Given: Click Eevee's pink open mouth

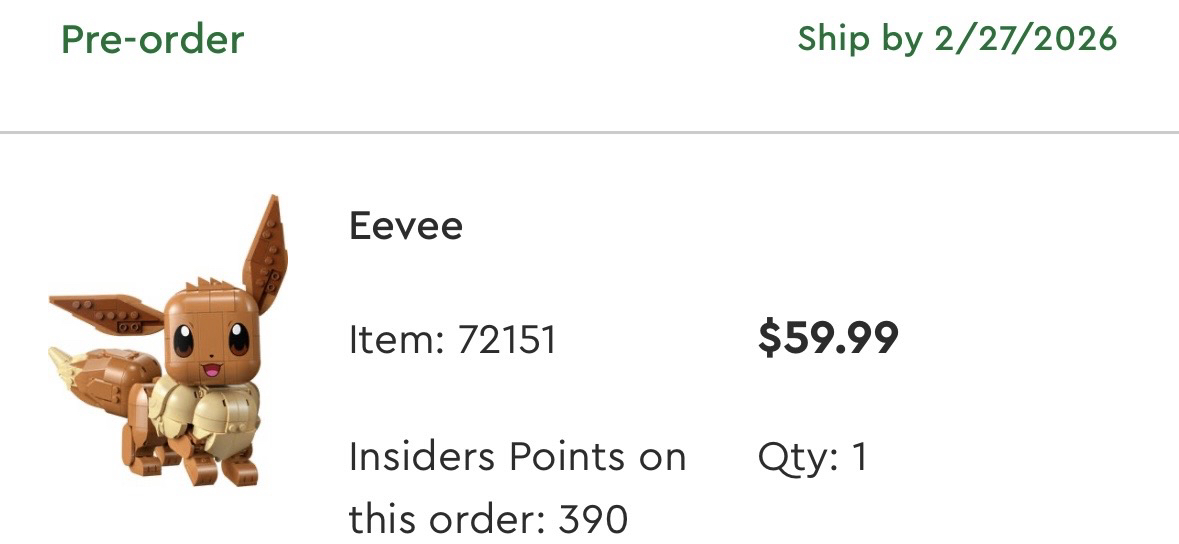Looking at the screenshot, I should 210,371.
